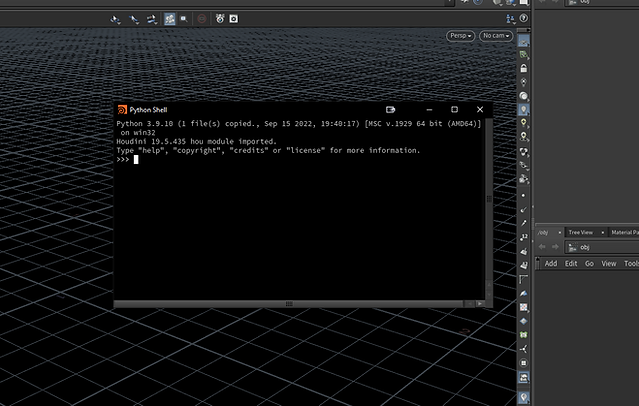This screenshot has height=406, width=639.
Task: Click the last icon above the point dot
Action: coord(524,179)
